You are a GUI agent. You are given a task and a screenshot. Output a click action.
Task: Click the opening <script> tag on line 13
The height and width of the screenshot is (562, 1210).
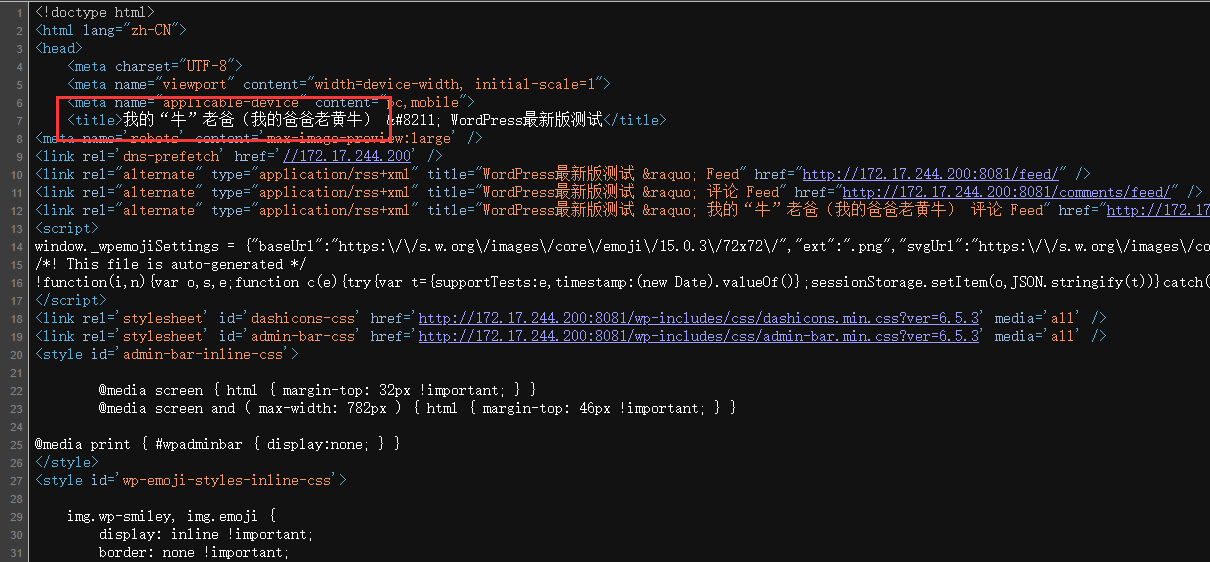tap(66, 228)
